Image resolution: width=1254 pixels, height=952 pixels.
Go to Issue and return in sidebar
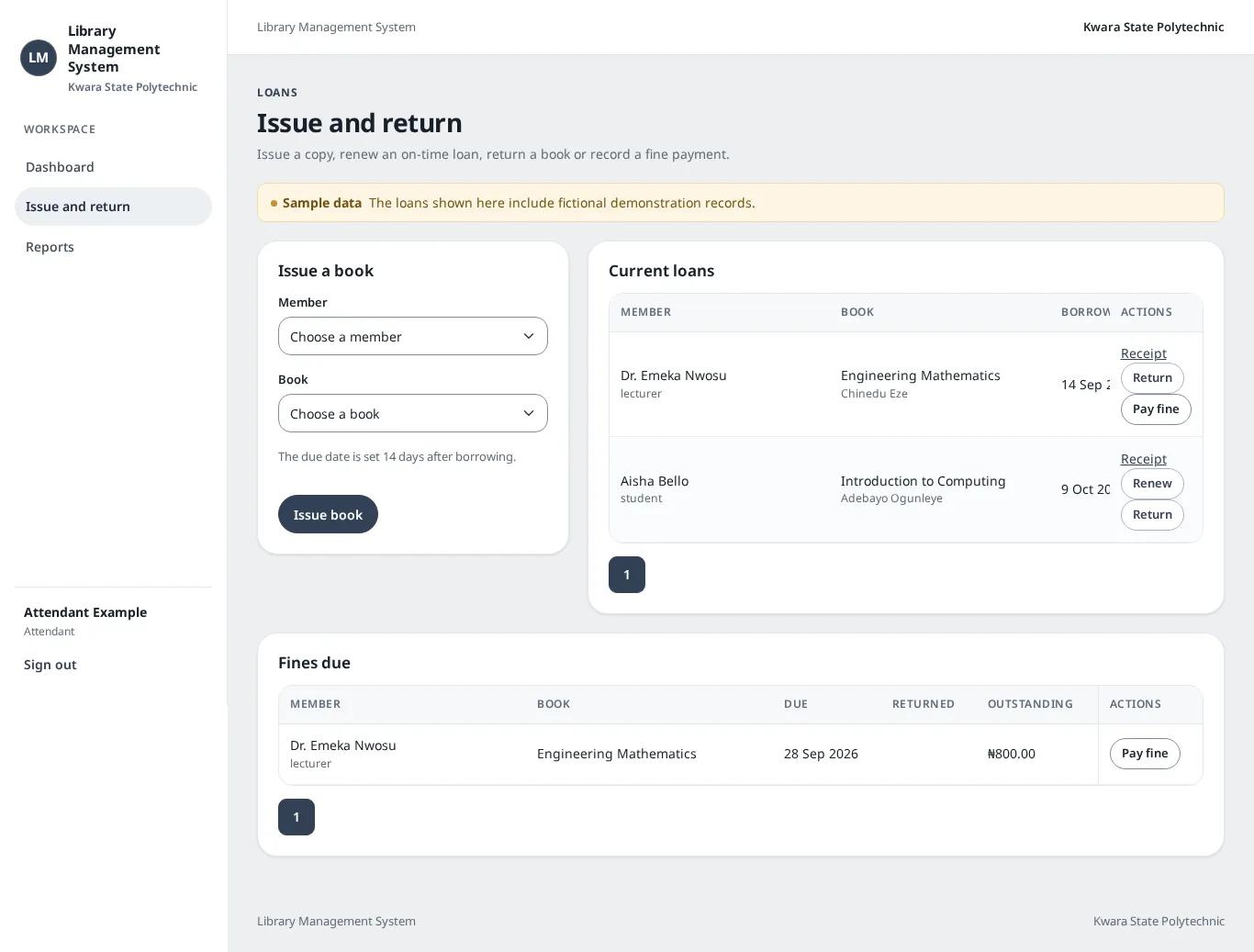(x=113, y=207)
